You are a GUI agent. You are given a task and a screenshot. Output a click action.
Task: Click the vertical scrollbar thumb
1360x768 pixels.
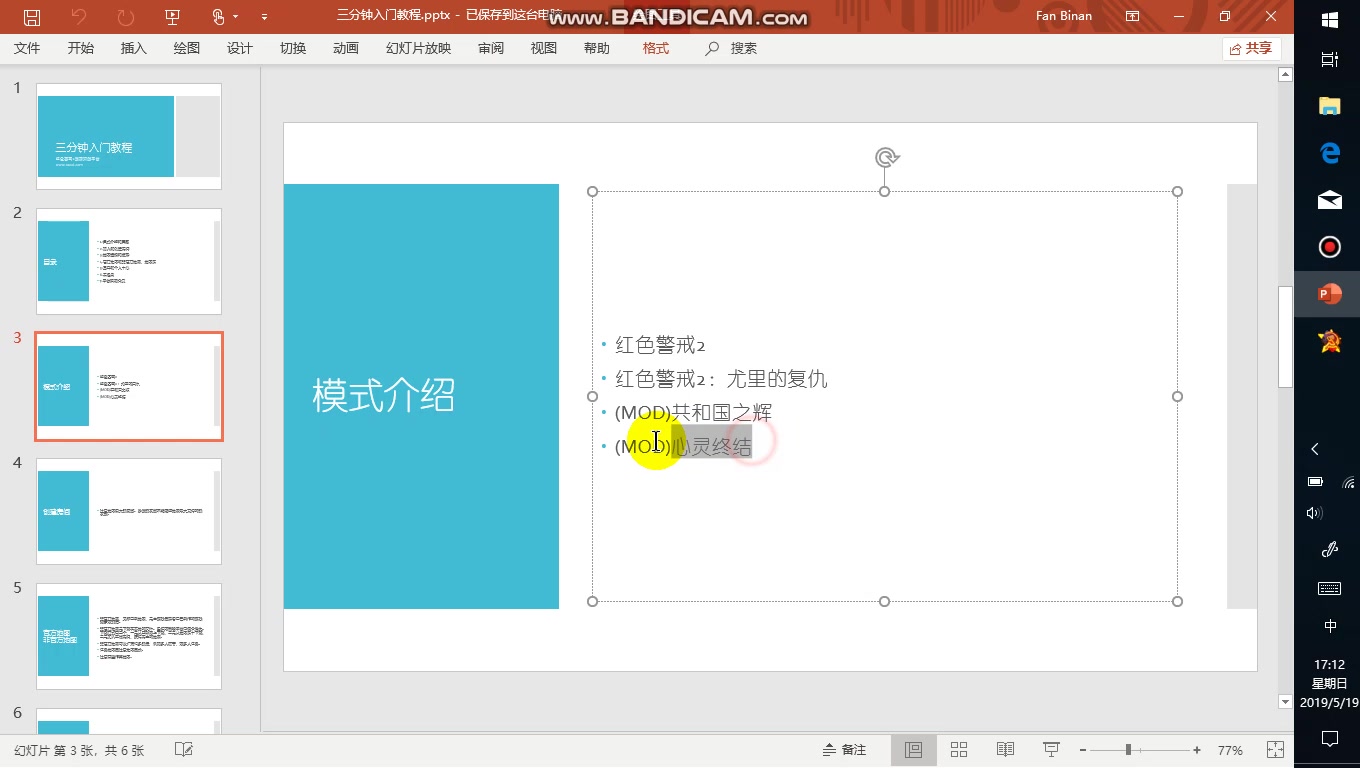pyautogui.click(x=1286, y=336)
